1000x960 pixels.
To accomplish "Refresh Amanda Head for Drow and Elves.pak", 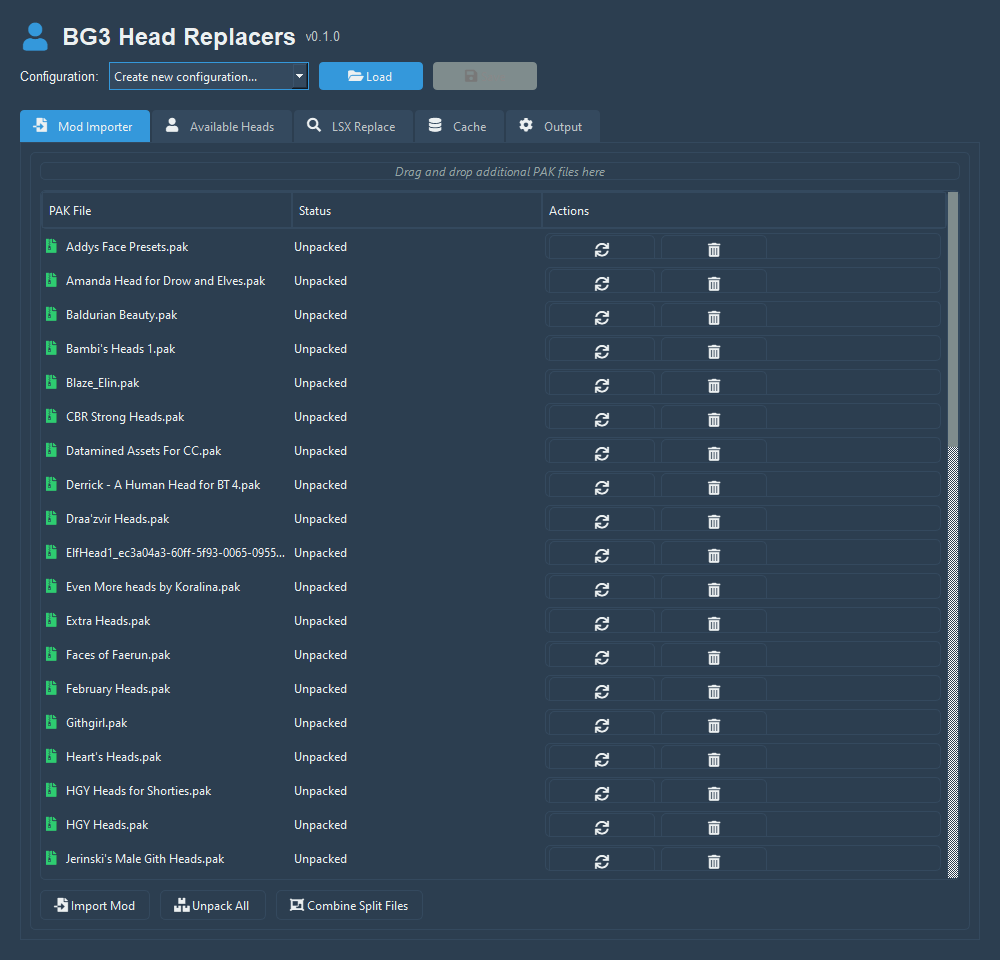I will [601, 282].
